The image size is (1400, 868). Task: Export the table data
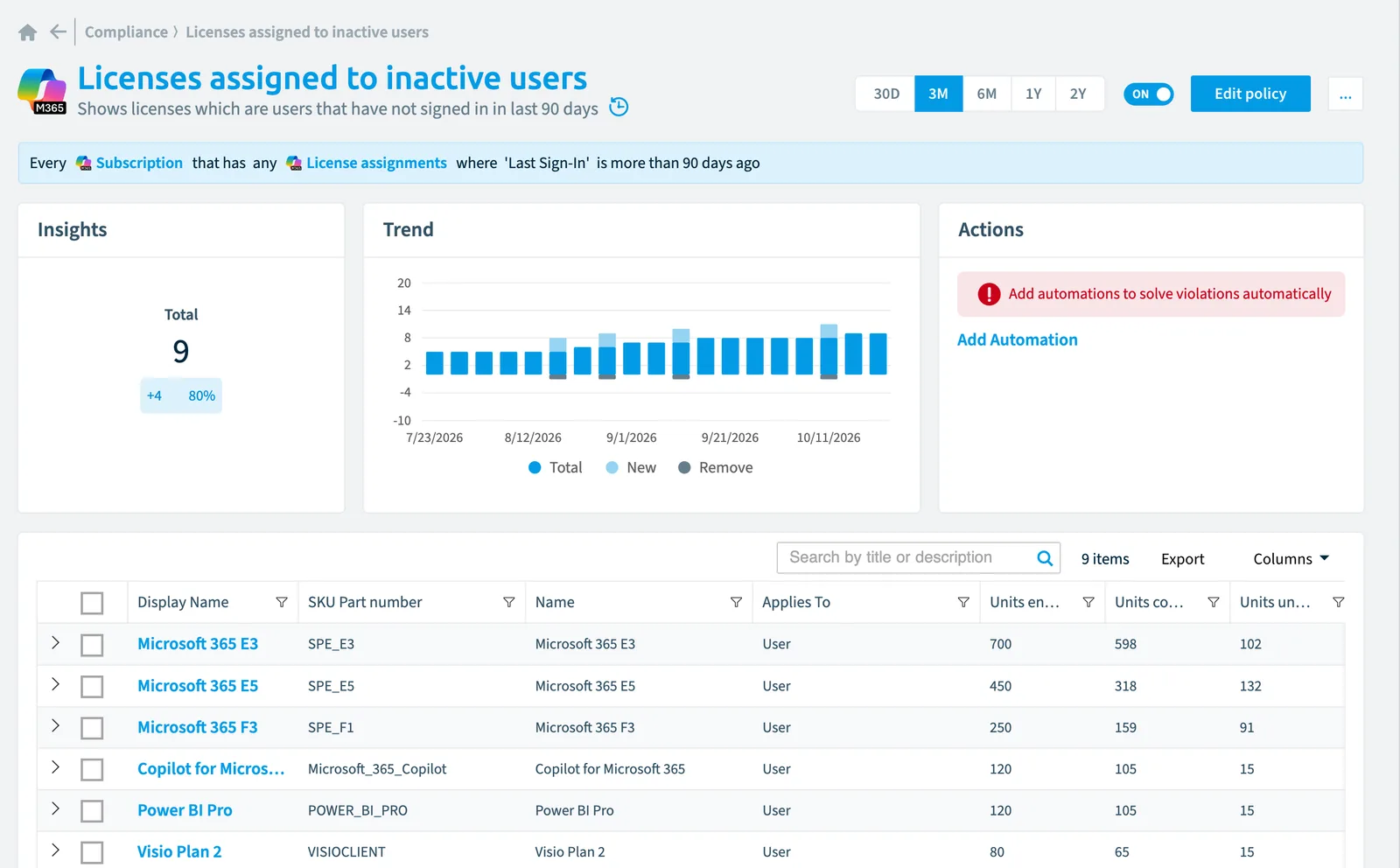(1182, 559)
